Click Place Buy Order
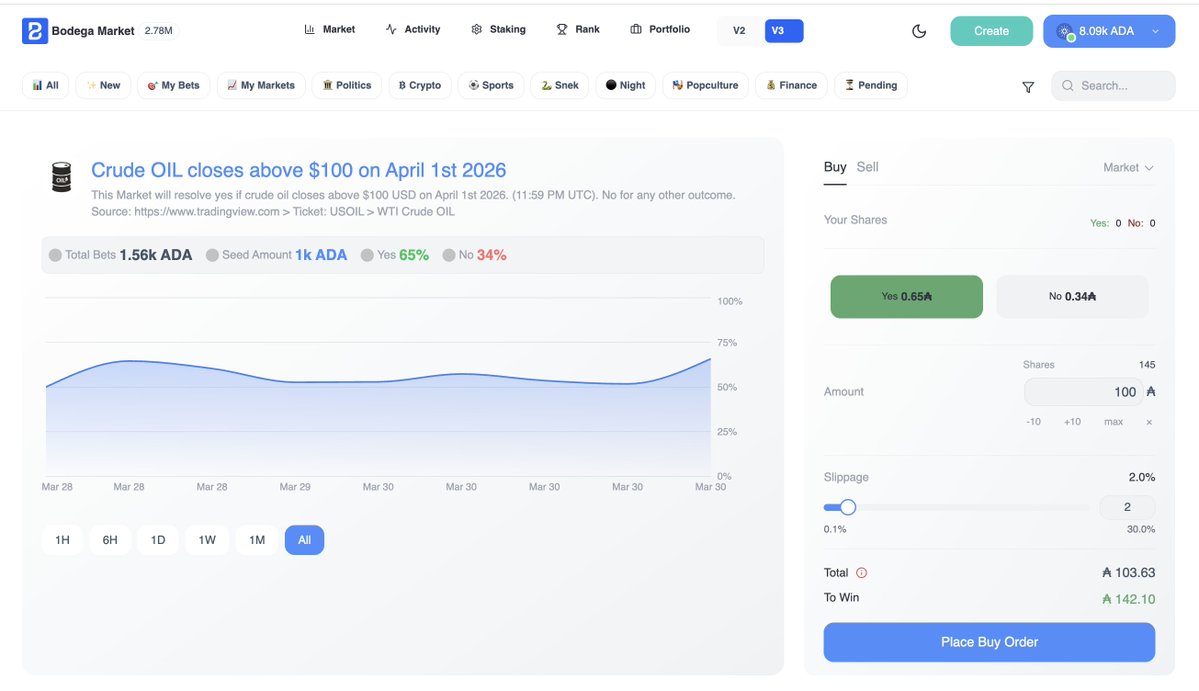The width and height of the screenshot is (1199, 691). pyautogui.click(x=989, y=642)
